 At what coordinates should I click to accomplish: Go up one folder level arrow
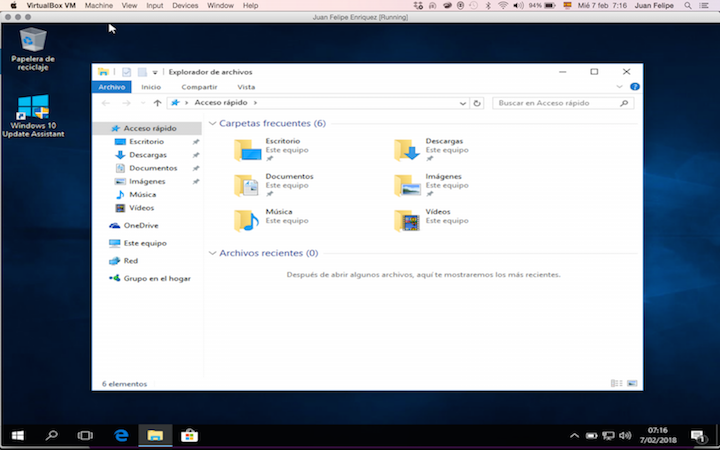click(x=158, y=103)
